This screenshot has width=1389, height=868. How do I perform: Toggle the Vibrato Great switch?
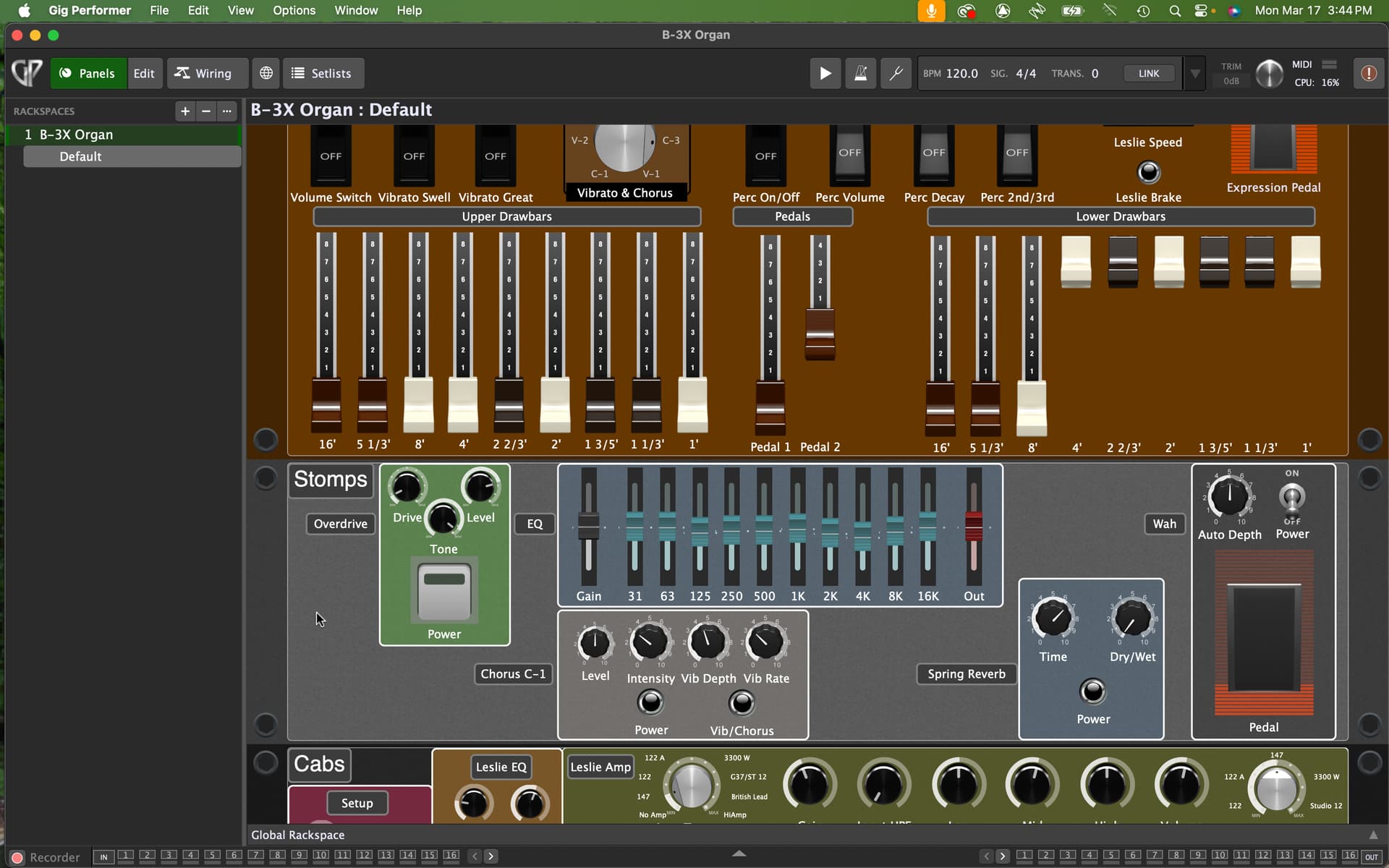pyautogui.click(x=496, y=156)
